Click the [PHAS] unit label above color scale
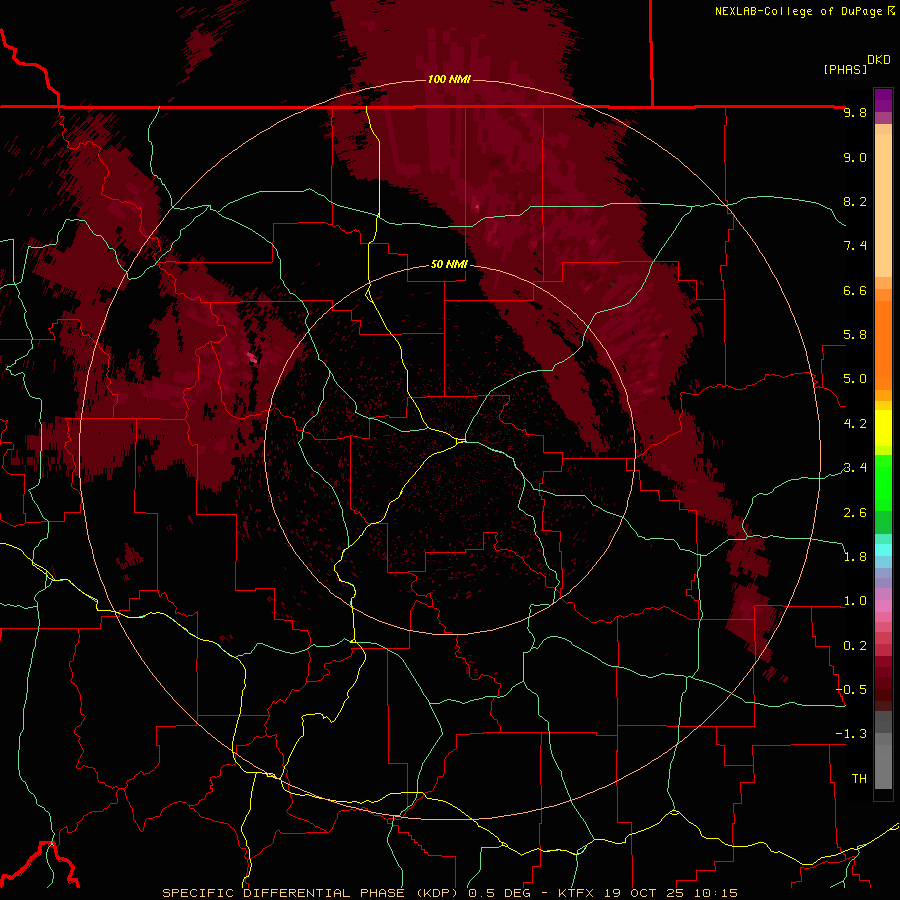900x900 pixels. [845, 69]
